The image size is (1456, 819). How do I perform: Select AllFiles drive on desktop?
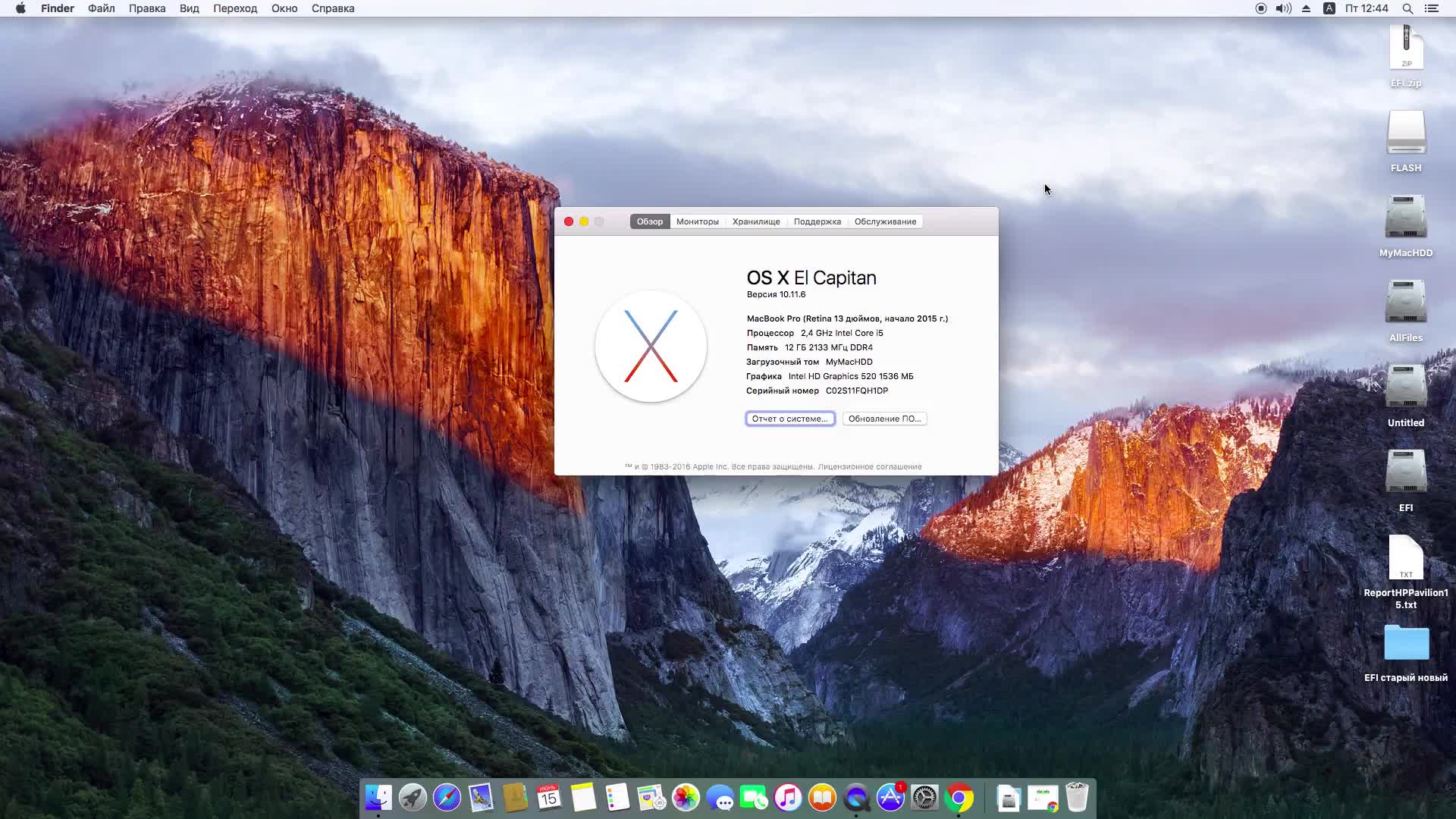tap(1406, 312)
